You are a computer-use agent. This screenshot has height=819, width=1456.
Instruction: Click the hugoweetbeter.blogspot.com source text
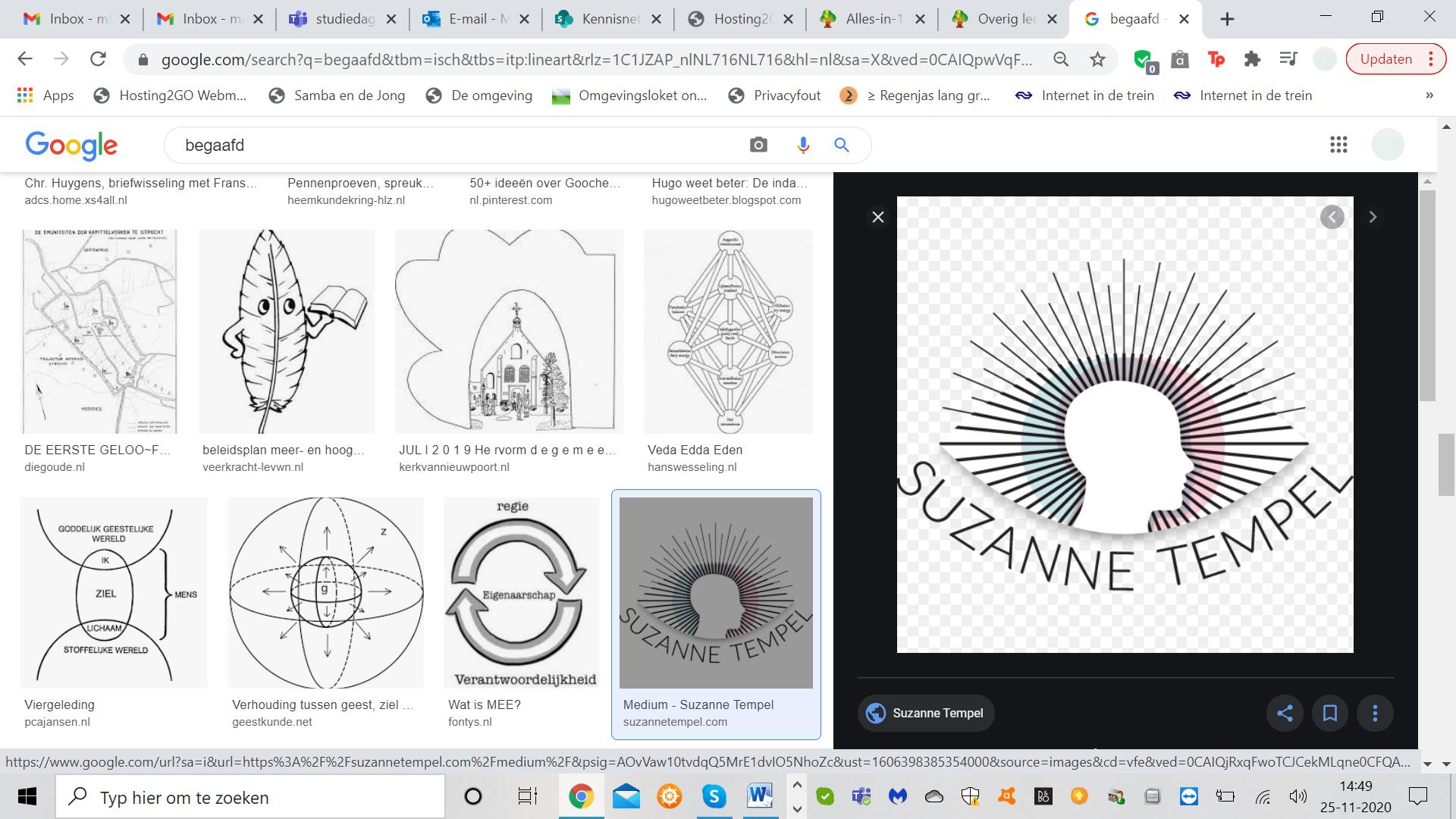click(x=726, y=200)
